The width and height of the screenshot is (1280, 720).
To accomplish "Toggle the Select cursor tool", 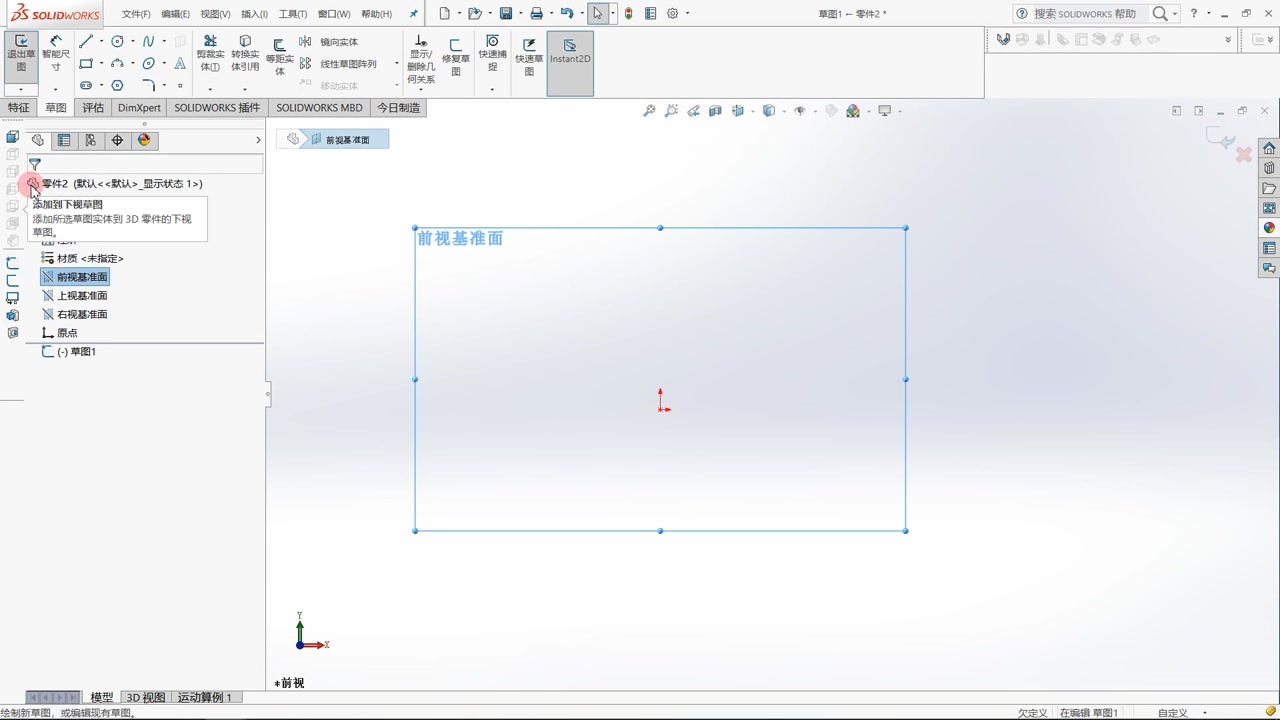I will (597, 13).
